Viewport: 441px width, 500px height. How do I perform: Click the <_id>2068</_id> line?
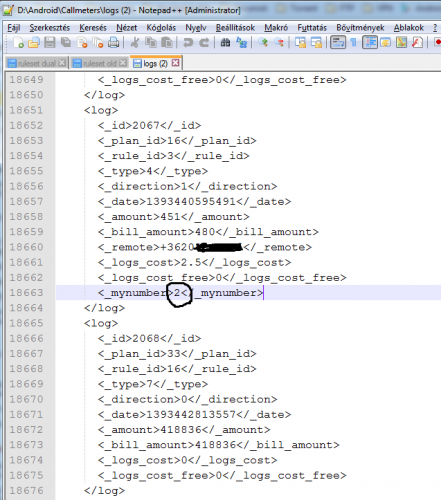tap(149, 339)
